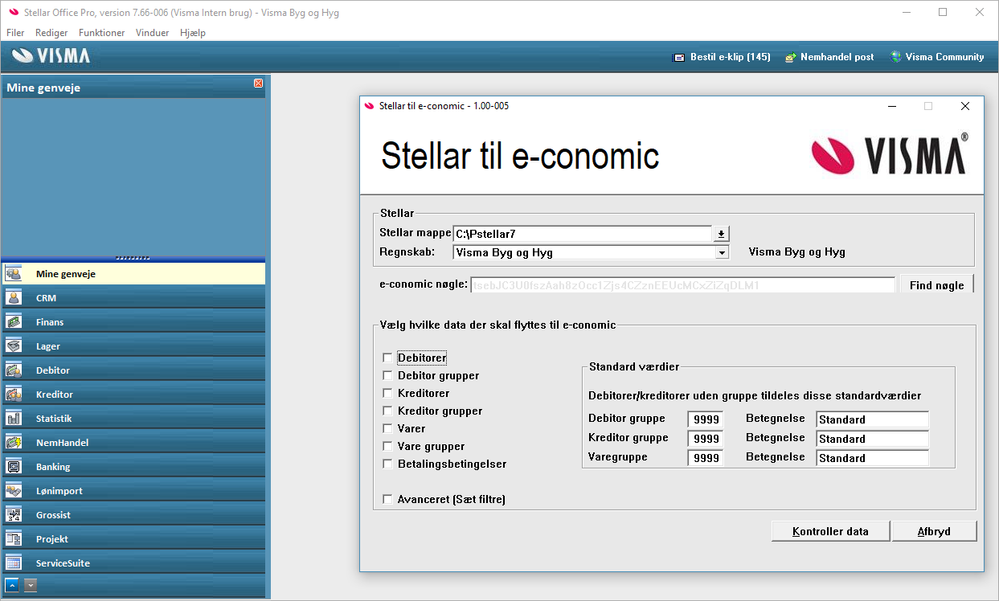Open the Vinduer menu
The height and width of the screenshot is (601, 999).
coord(152,33)
